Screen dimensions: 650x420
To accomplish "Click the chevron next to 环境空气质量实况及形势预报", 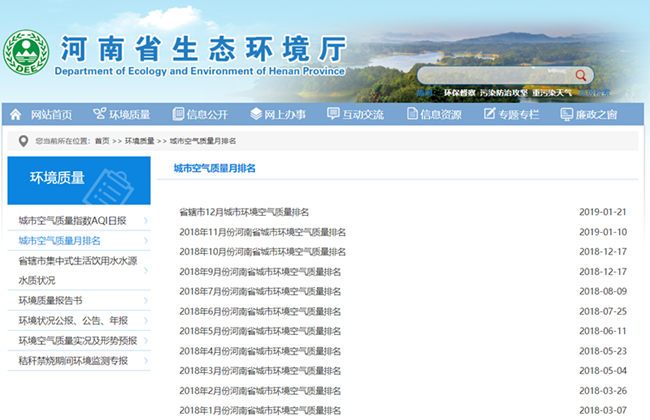I will click(146, 341).
